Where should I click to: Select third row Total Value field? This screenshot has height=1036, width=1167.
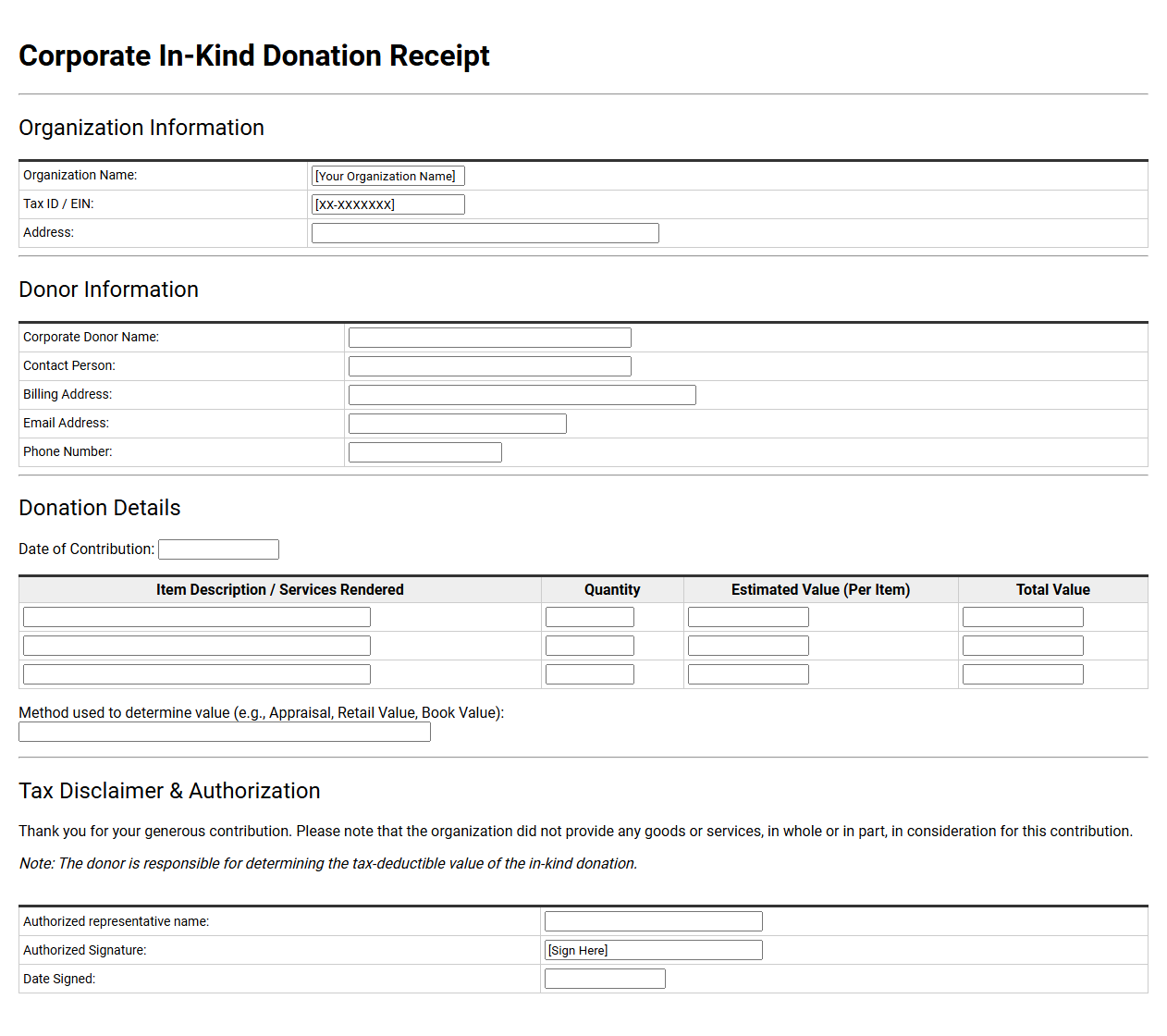[x=1023, y=674]
